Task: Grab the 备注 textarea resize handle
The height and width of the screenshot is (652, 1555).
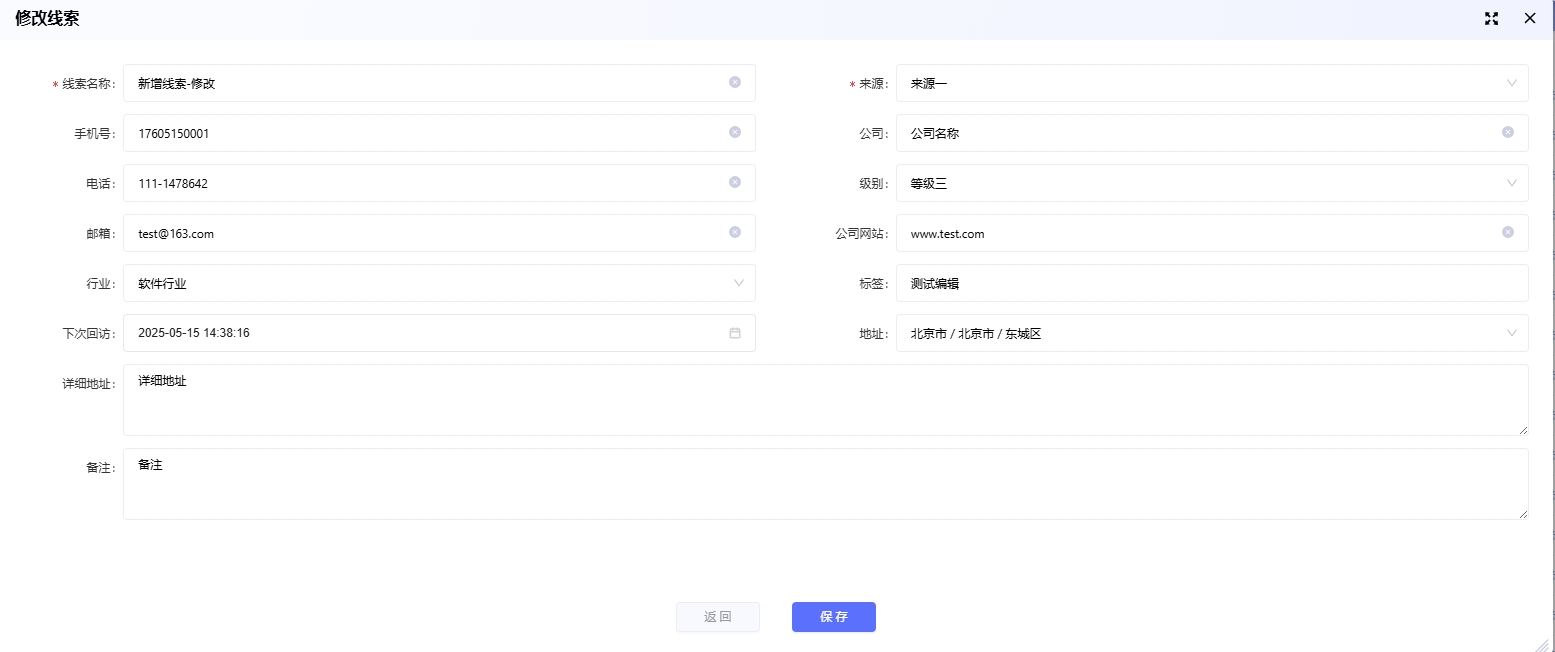Action: click(1524, 515)
